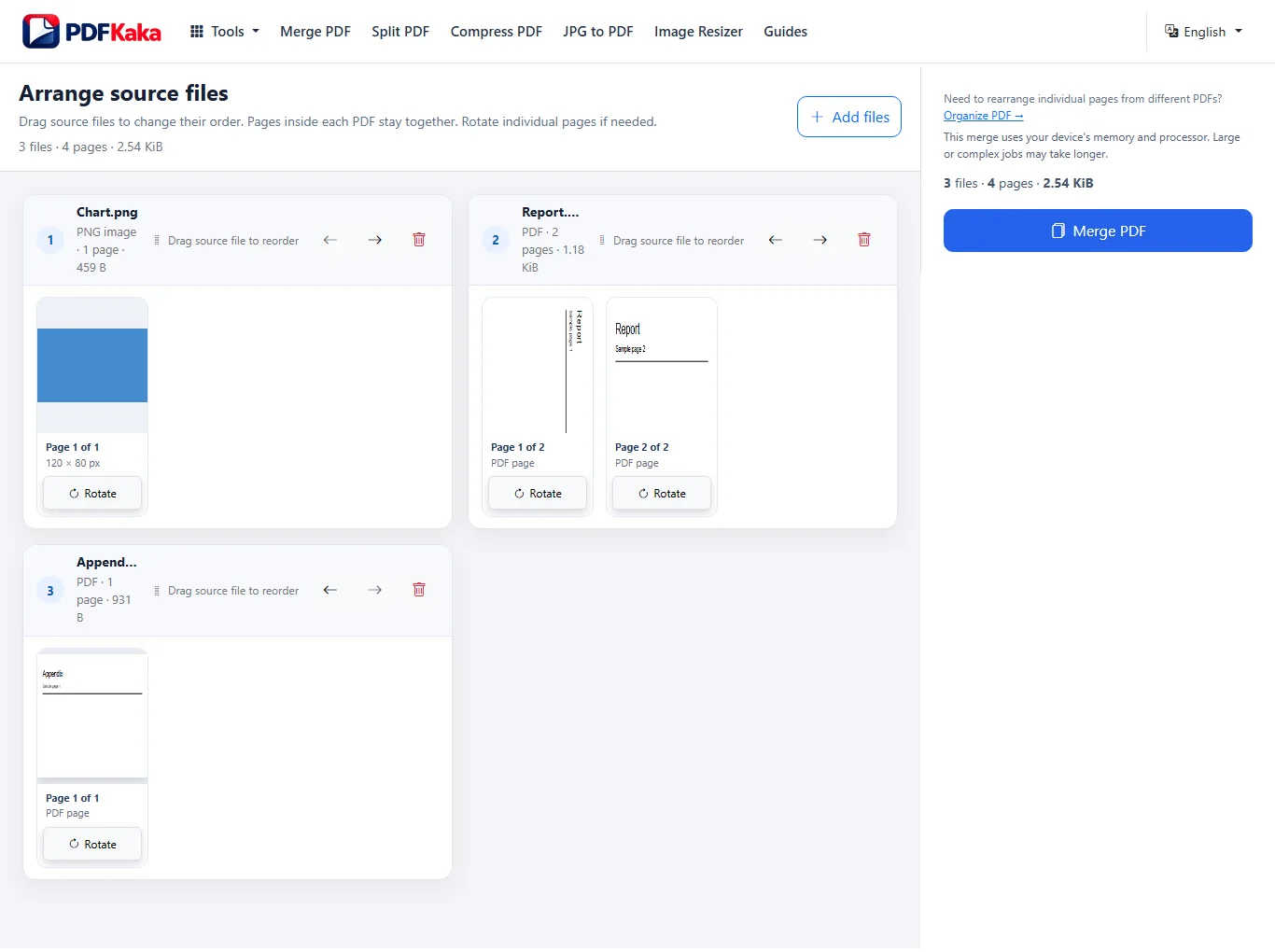
Task: Grab the Appendix file drag handle
Action: [x=157, y=591]
